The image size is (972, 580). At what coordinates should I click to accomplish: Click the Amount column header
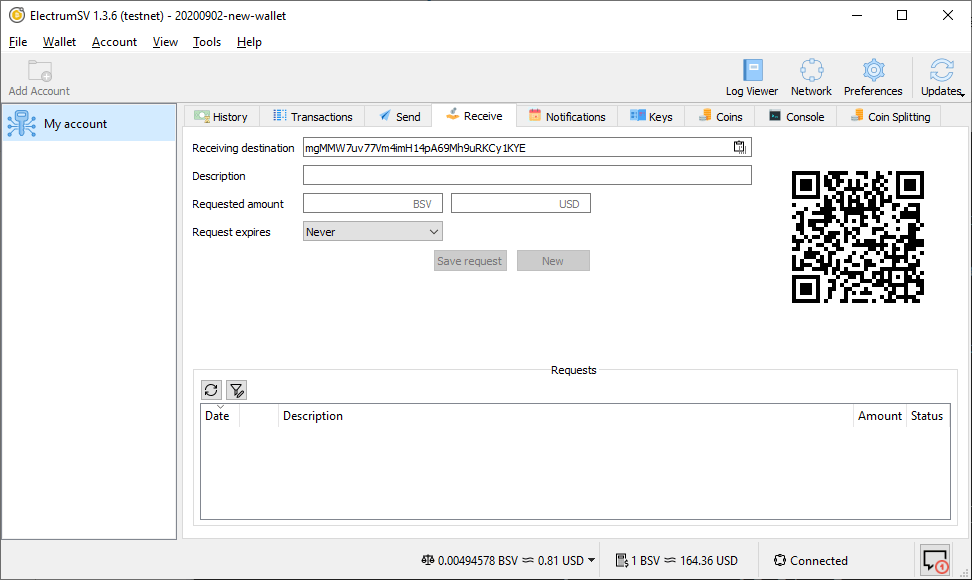pos(879,416)
